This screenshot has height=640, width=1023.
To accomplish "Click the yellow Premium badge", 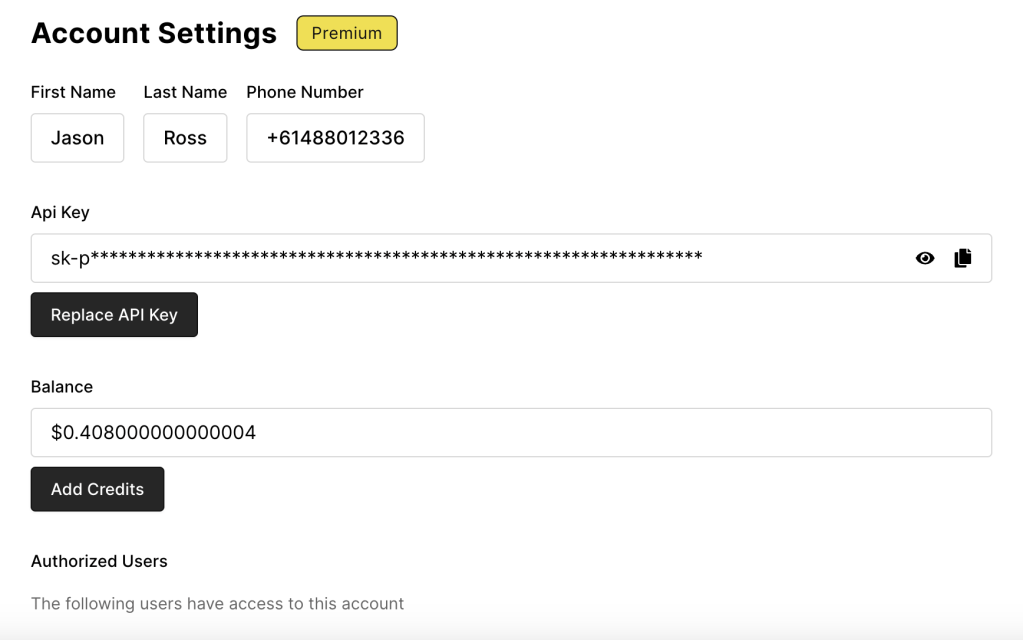I will point(347,33).
